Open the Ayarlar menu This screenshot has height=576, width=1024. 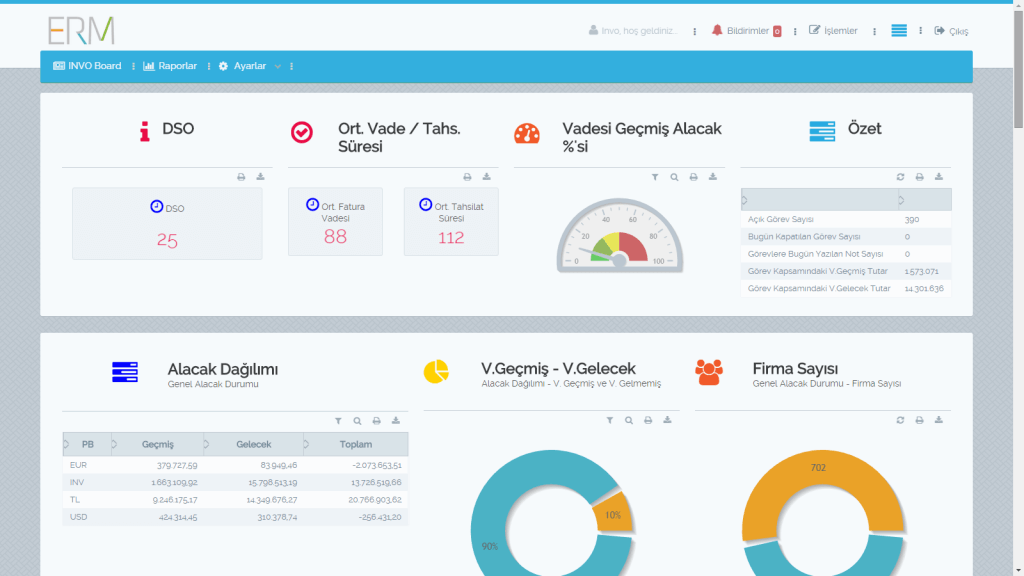(x=242, y=66)
